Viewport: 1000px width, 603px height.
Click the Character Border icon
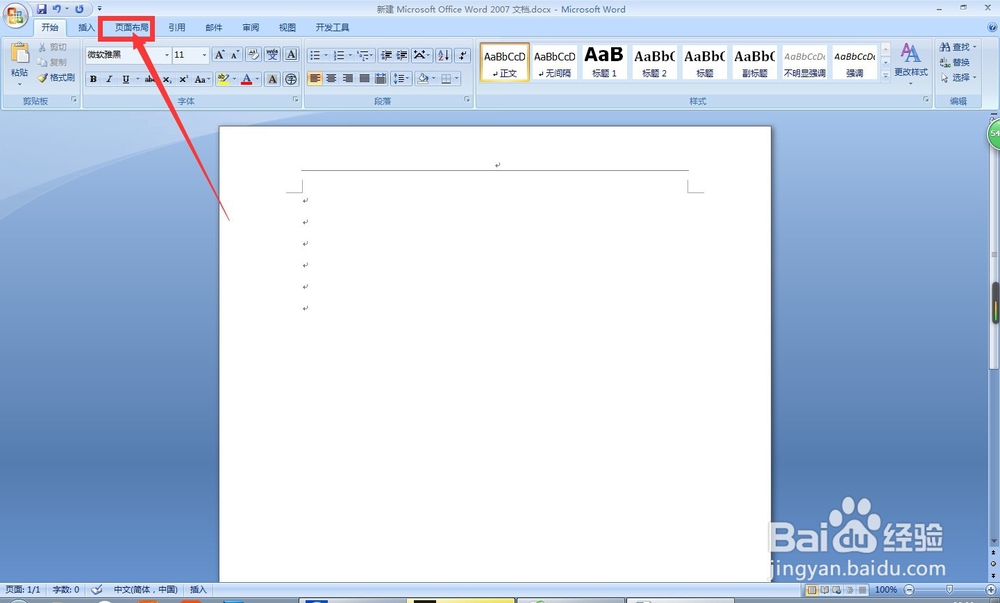pyautogui.click(x=291, y=55)
